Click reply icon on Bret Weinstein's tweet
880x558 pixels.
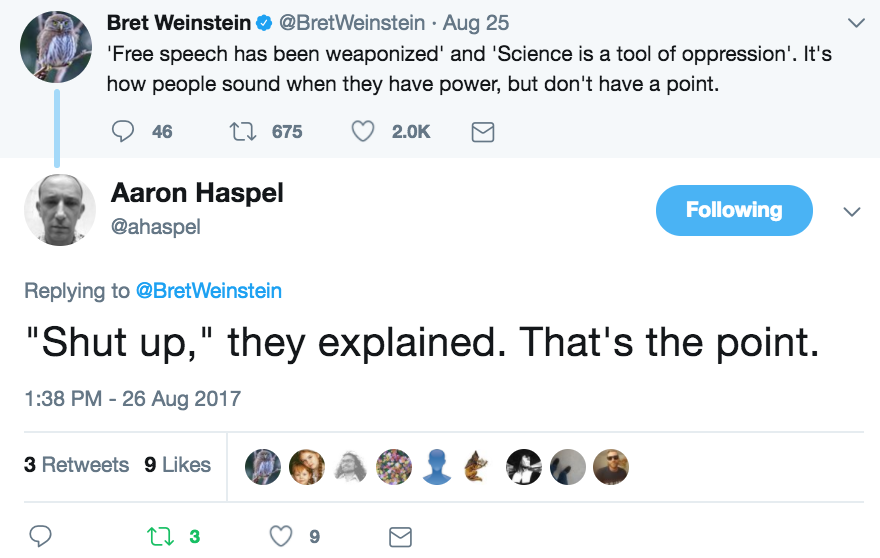click(123, 131)
